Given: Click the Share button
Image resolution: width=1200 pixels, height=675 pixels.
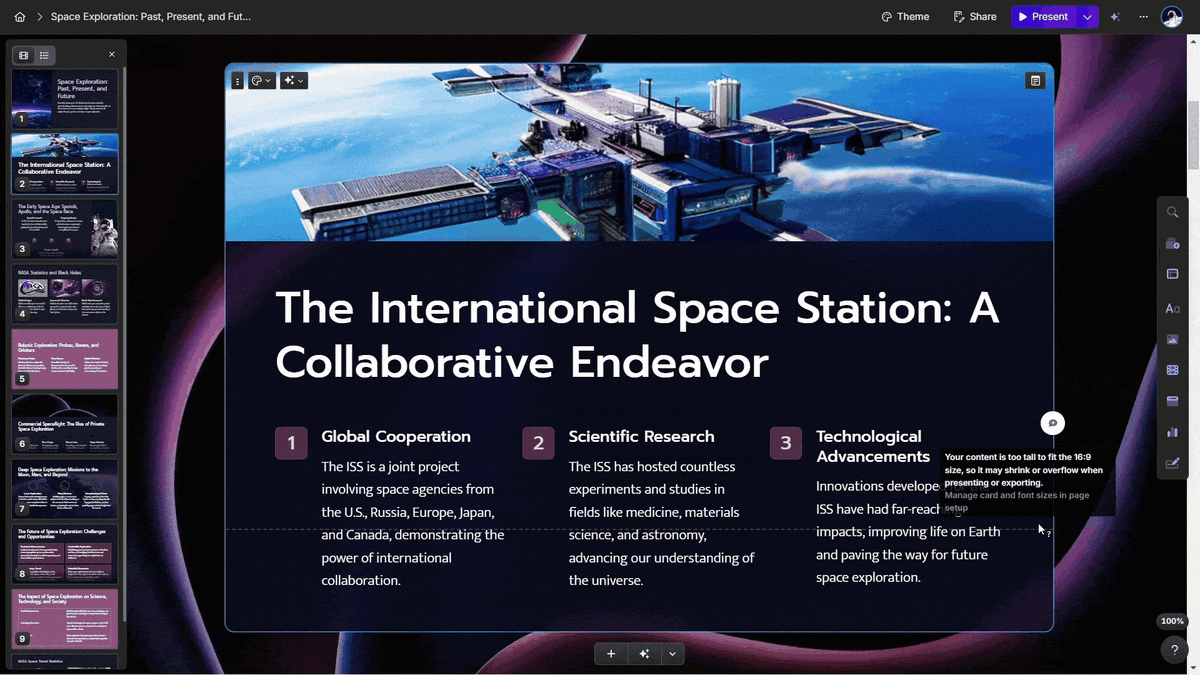Looking at the screenshot, I should 975,17.
